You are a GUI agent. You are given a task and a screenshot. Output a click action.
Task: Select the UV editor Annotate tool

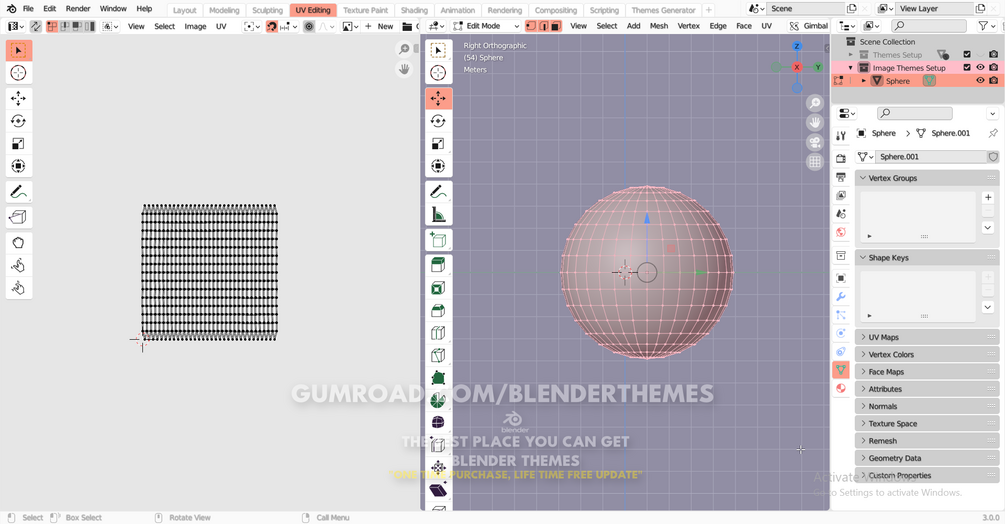tap(19, 192)
